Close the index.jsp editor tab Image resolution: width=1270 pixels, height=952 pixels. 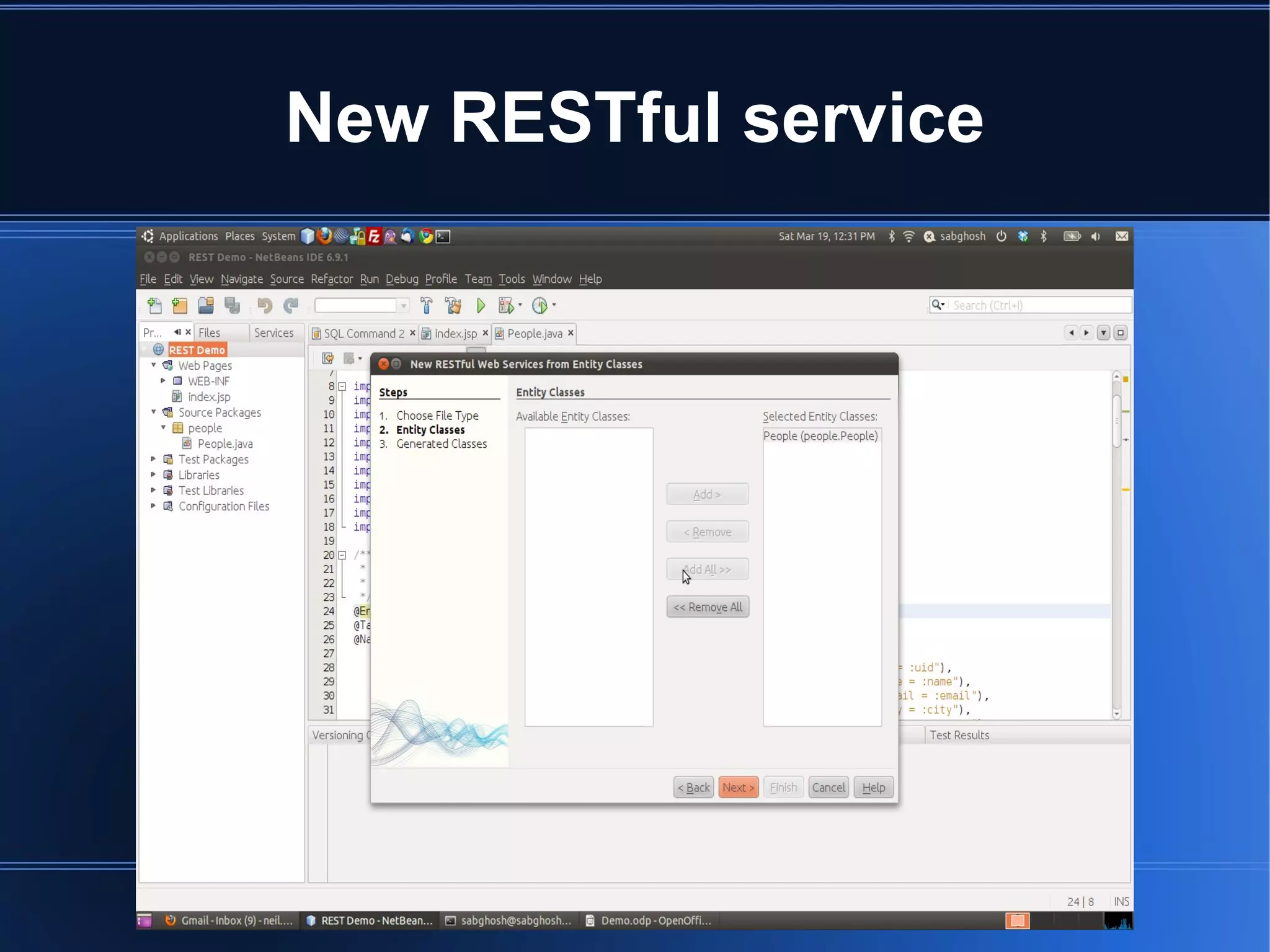coord(486,333)
